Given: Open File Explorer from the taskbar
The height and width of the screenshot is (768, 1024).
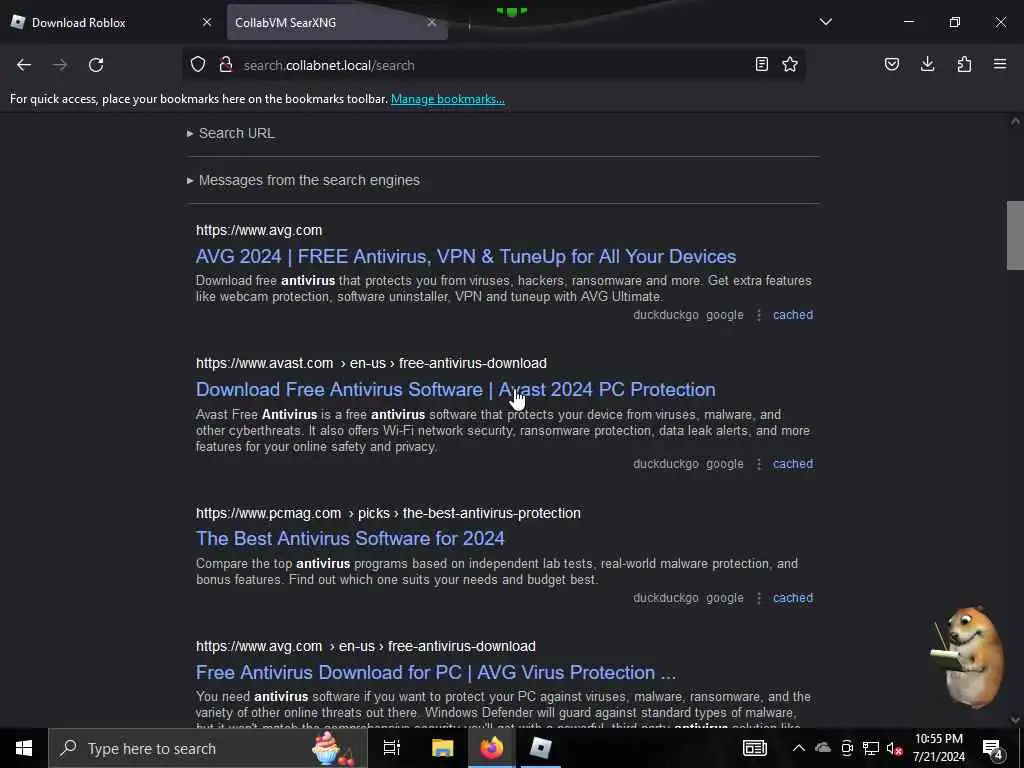Looking at the screenshot, I should (x=442, y=748).
